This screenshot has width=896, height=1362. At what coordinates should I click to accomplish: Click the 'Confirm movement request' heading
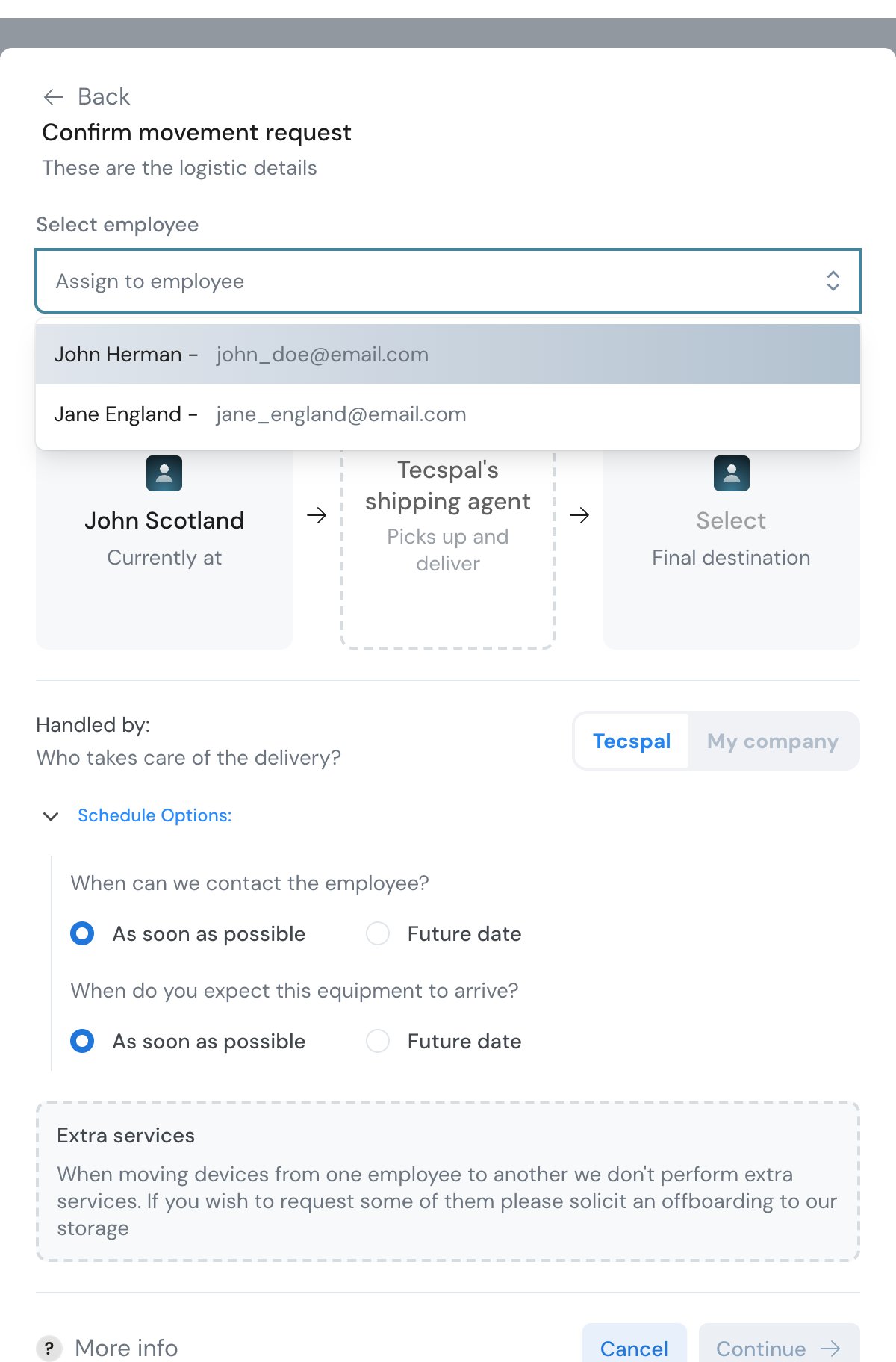point(196,132)
